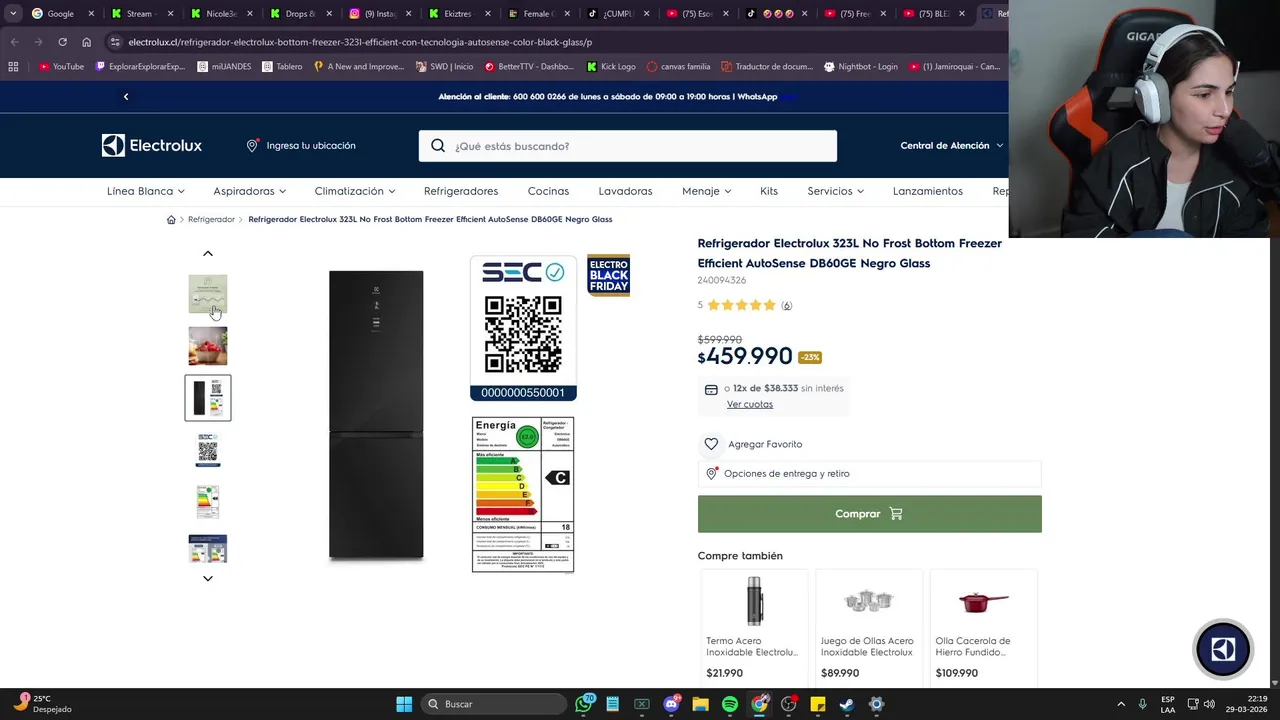Screen dimensions: 1280x720
Task: Expand the Servicios menu
Action: (x=836, y=191)
